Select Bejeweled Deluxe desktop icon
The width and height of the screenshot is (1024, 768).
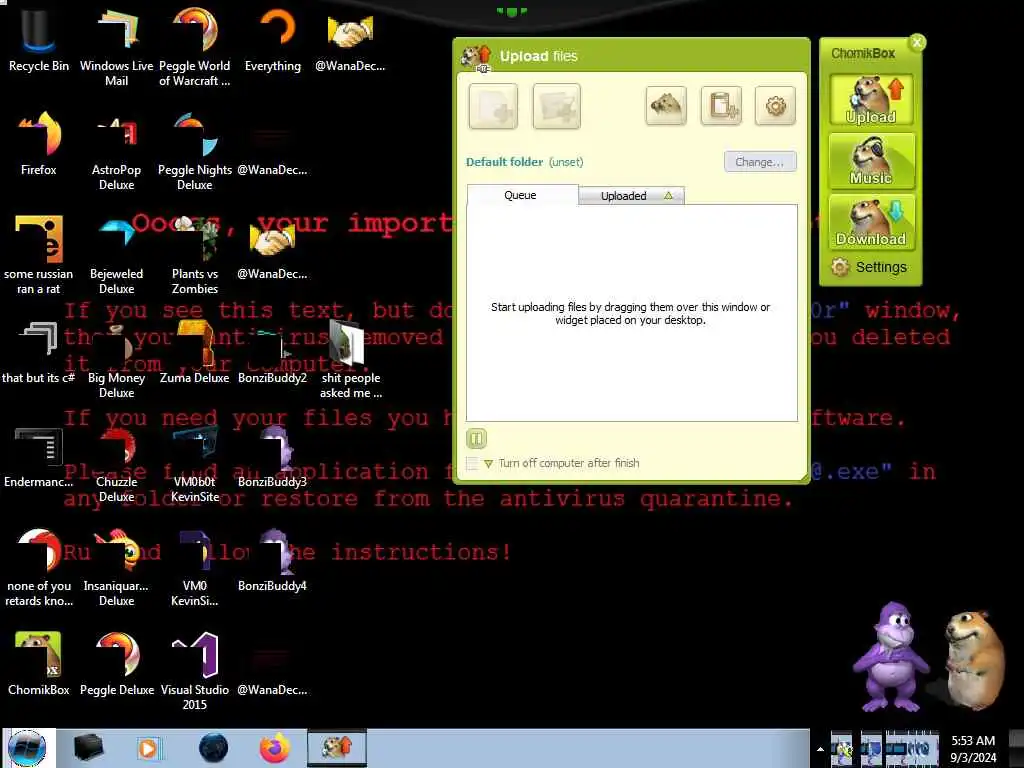116,256
